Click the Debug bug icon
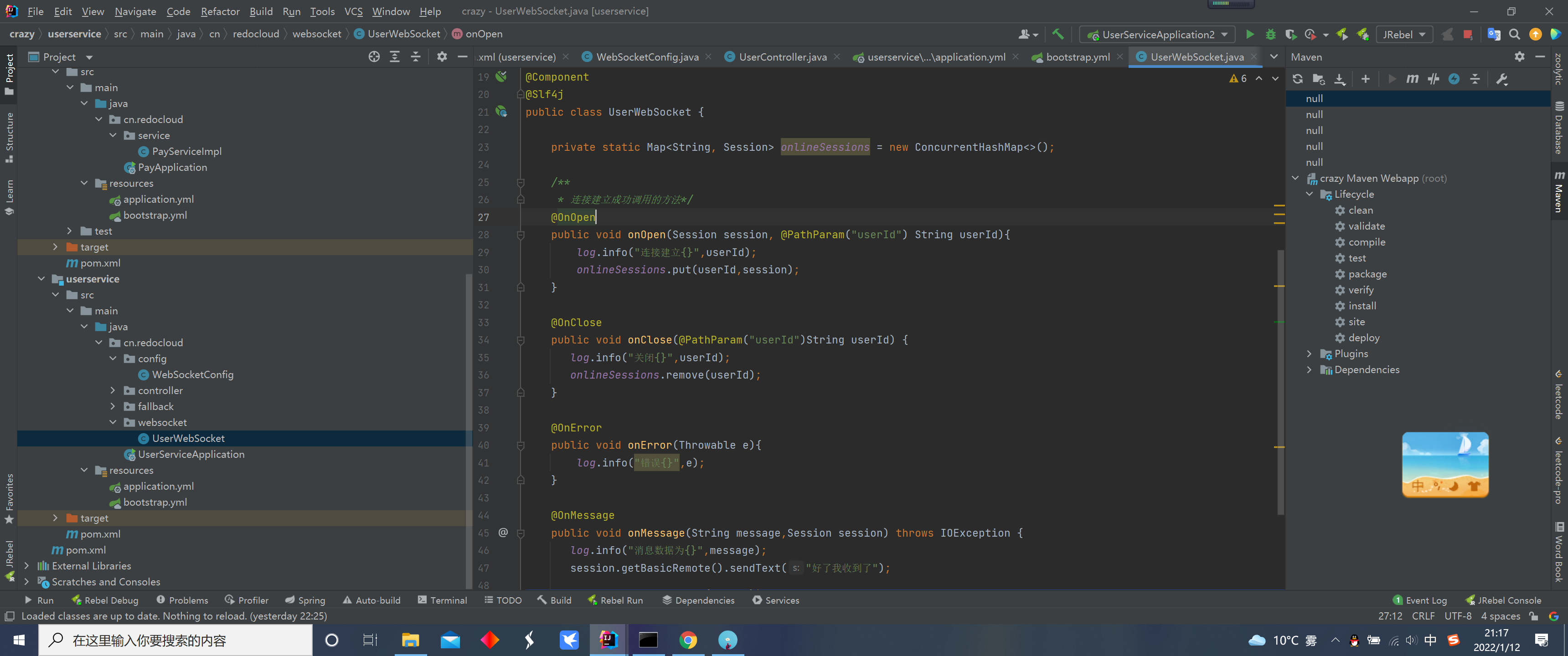The height and width of the screenshot is (656, 1568). pyautogui.click(x=1270, y=35)
